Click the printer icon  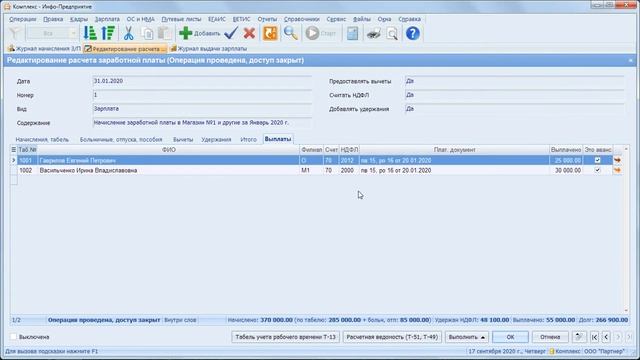tap(373, 34)
